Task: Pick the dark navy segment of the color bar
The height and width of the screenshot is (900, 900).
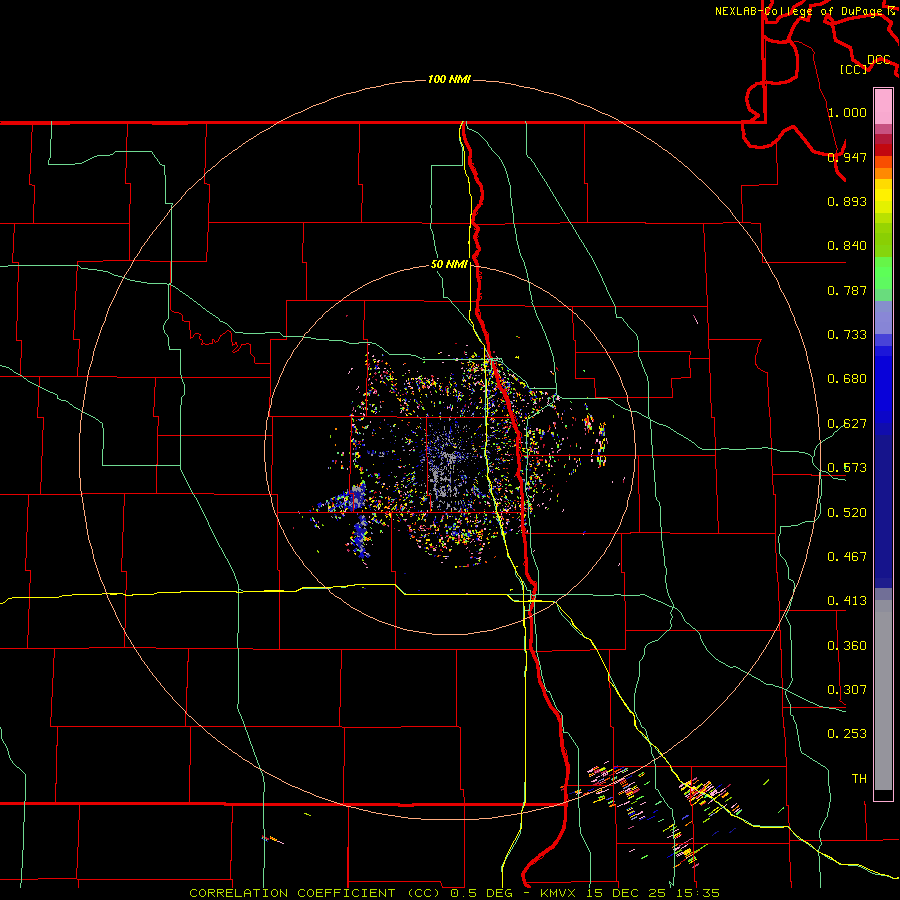Action: [883, 510]
